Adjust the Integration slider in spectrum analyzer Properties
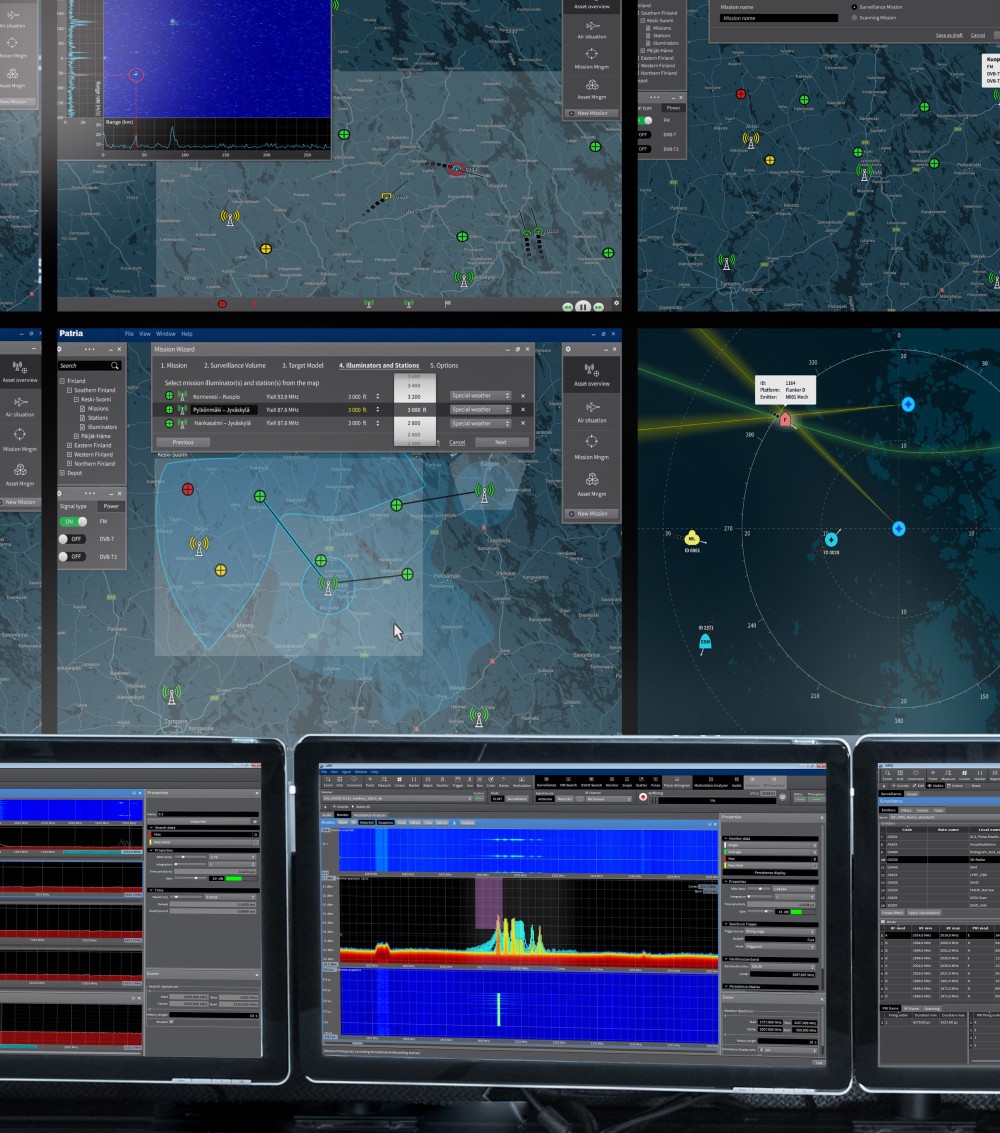 click(759, 896)
